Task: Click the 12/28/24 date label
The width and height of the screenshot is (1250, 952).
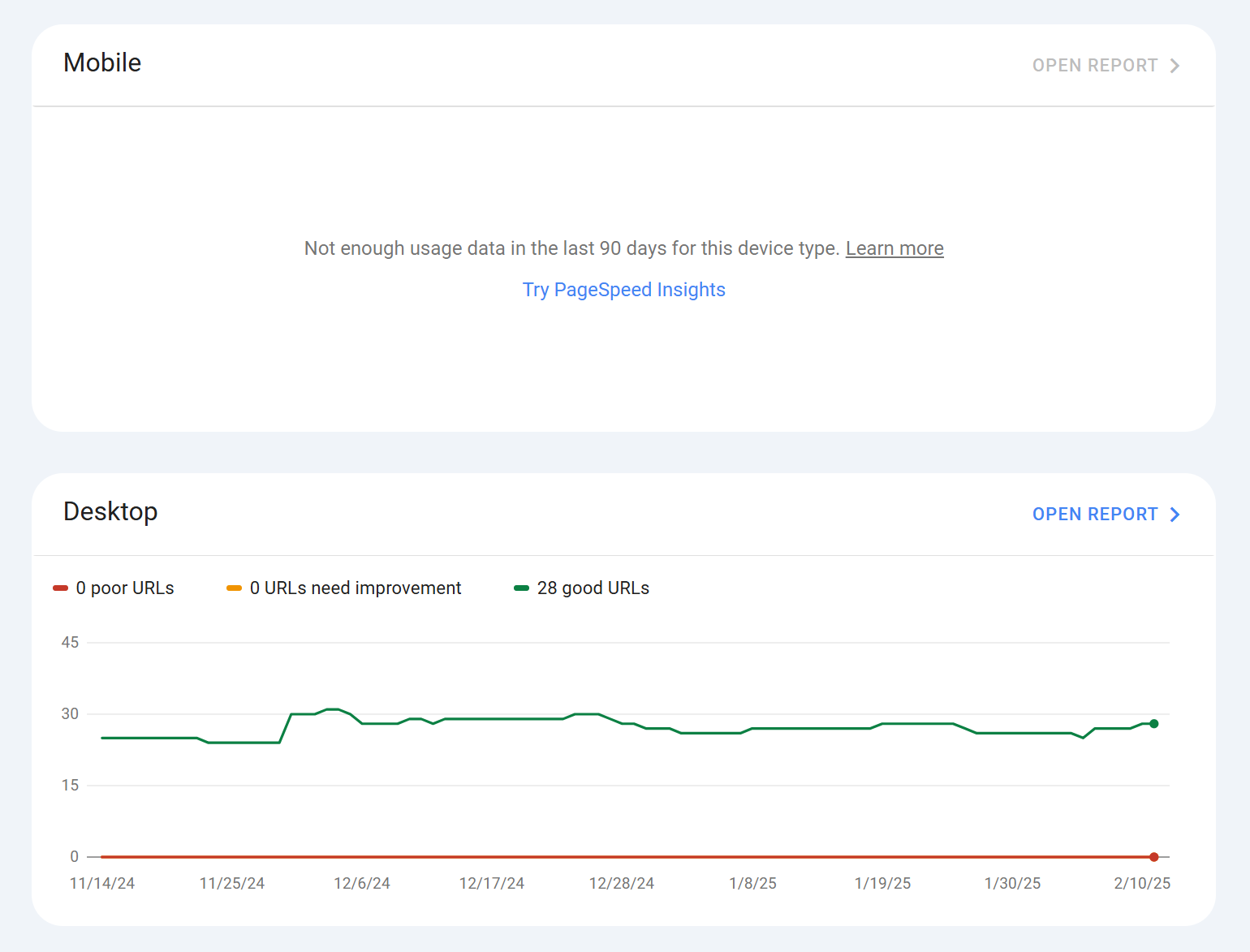Action: click(x=622, y=884)
